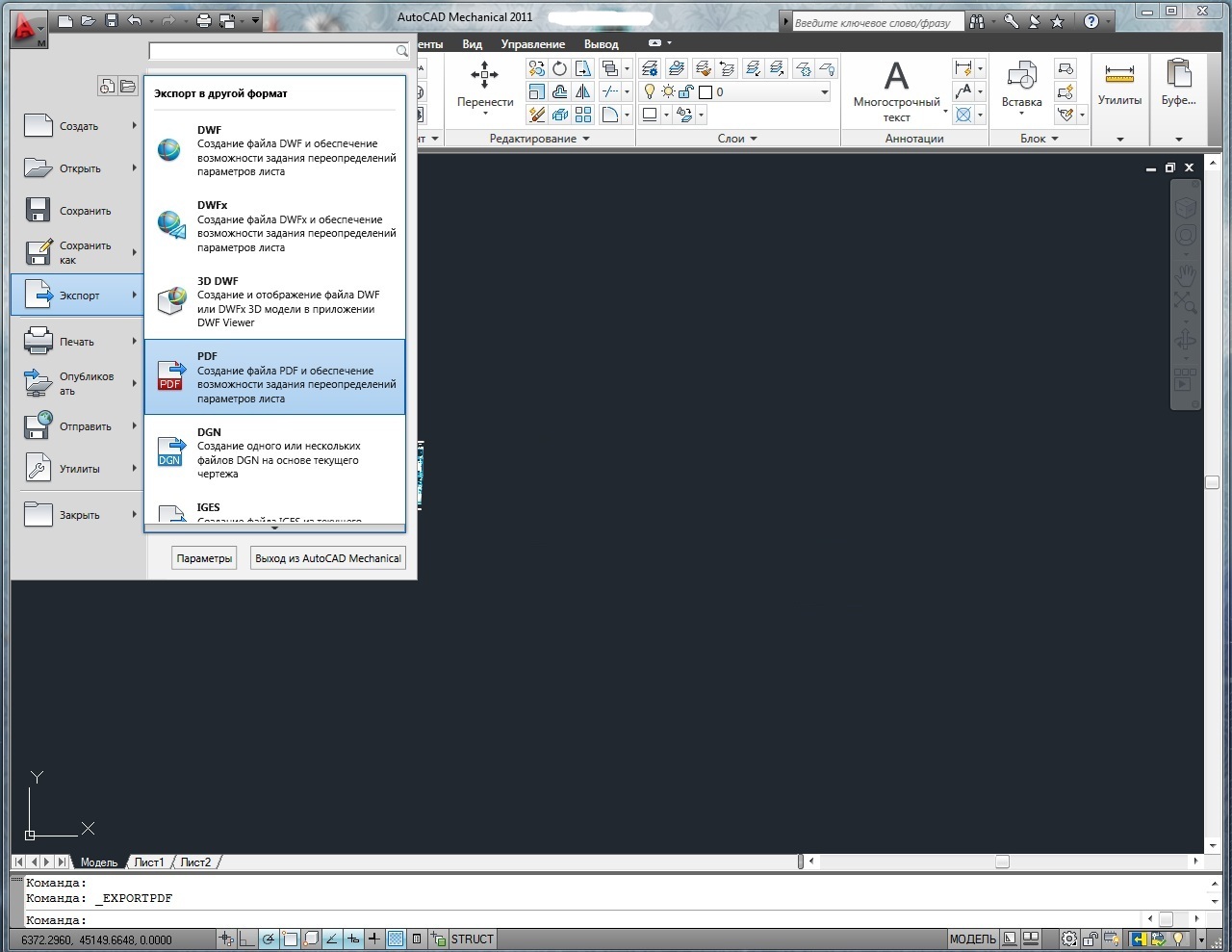Click the Undo arrow in quick access toolbar

(135, 20)
